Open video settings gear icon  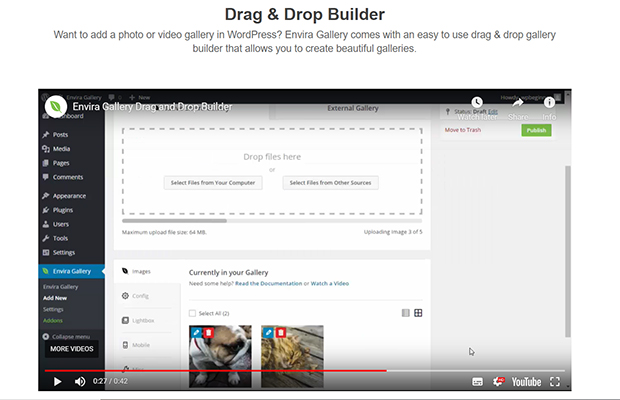[498, 381]
